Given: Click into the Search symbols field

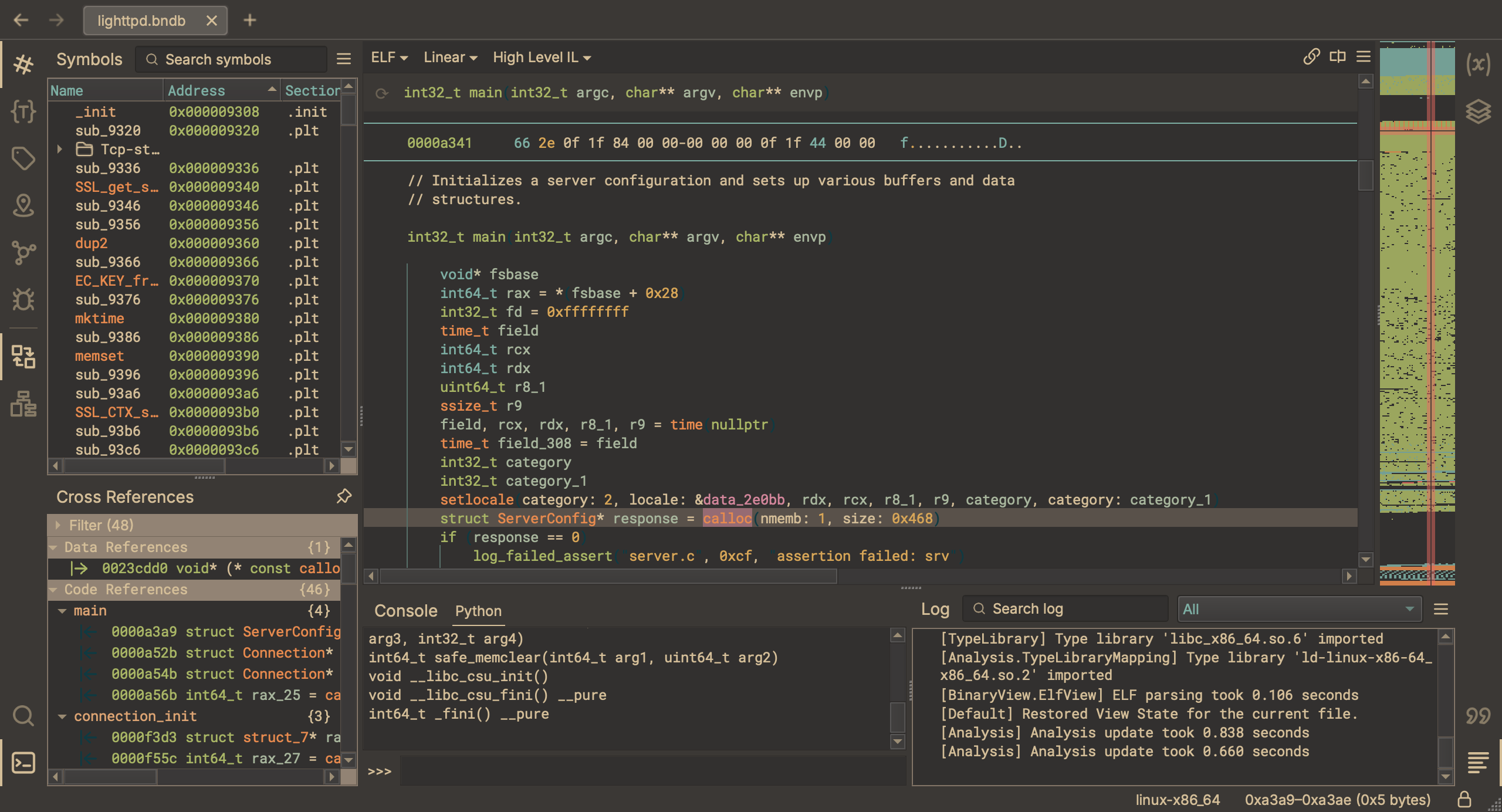Looking at the screenshot, I should coord(232,59).
